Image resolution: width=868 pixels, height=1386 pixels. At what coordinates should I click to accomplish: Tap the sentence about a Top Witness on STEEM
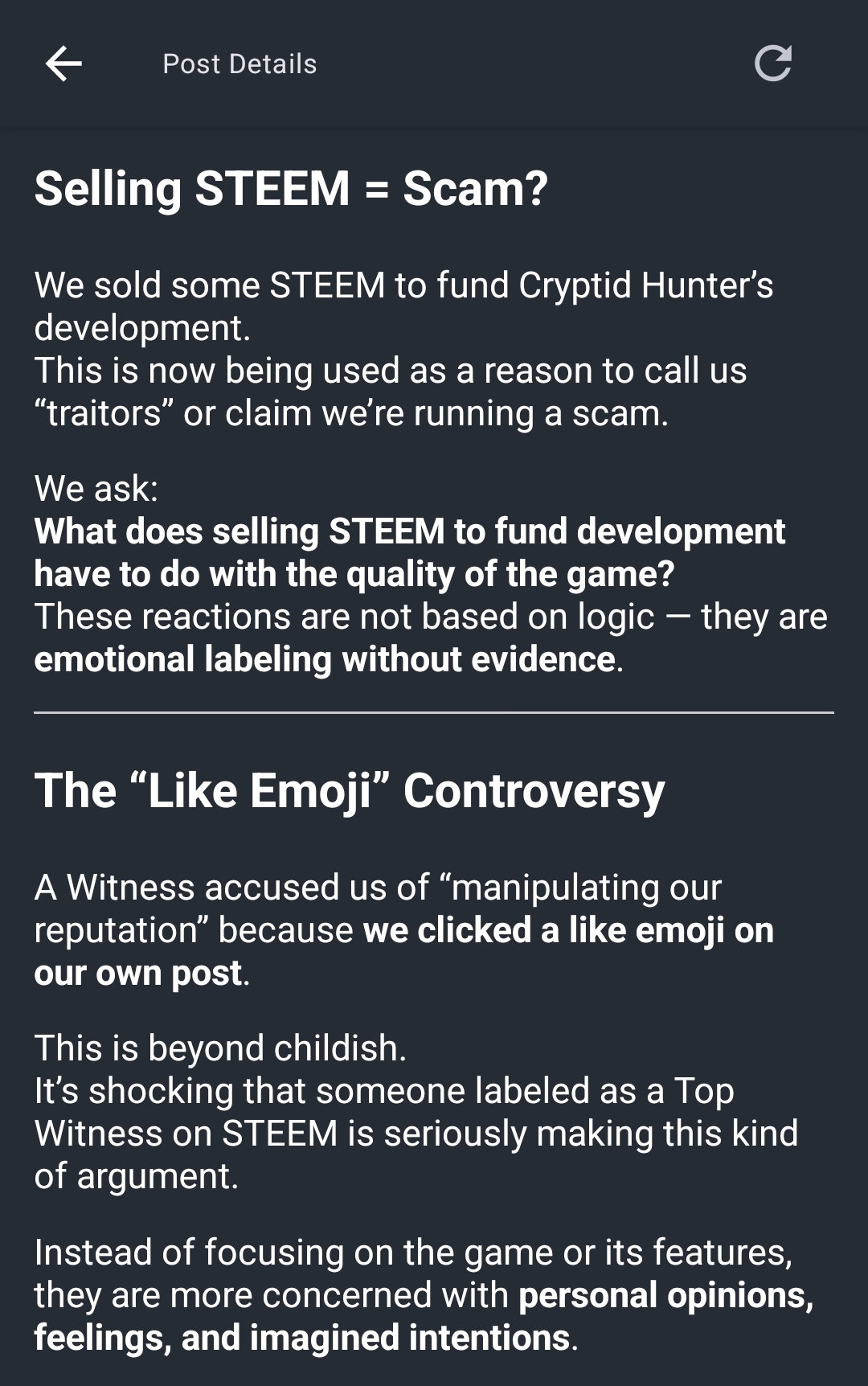pos(416,1134)
